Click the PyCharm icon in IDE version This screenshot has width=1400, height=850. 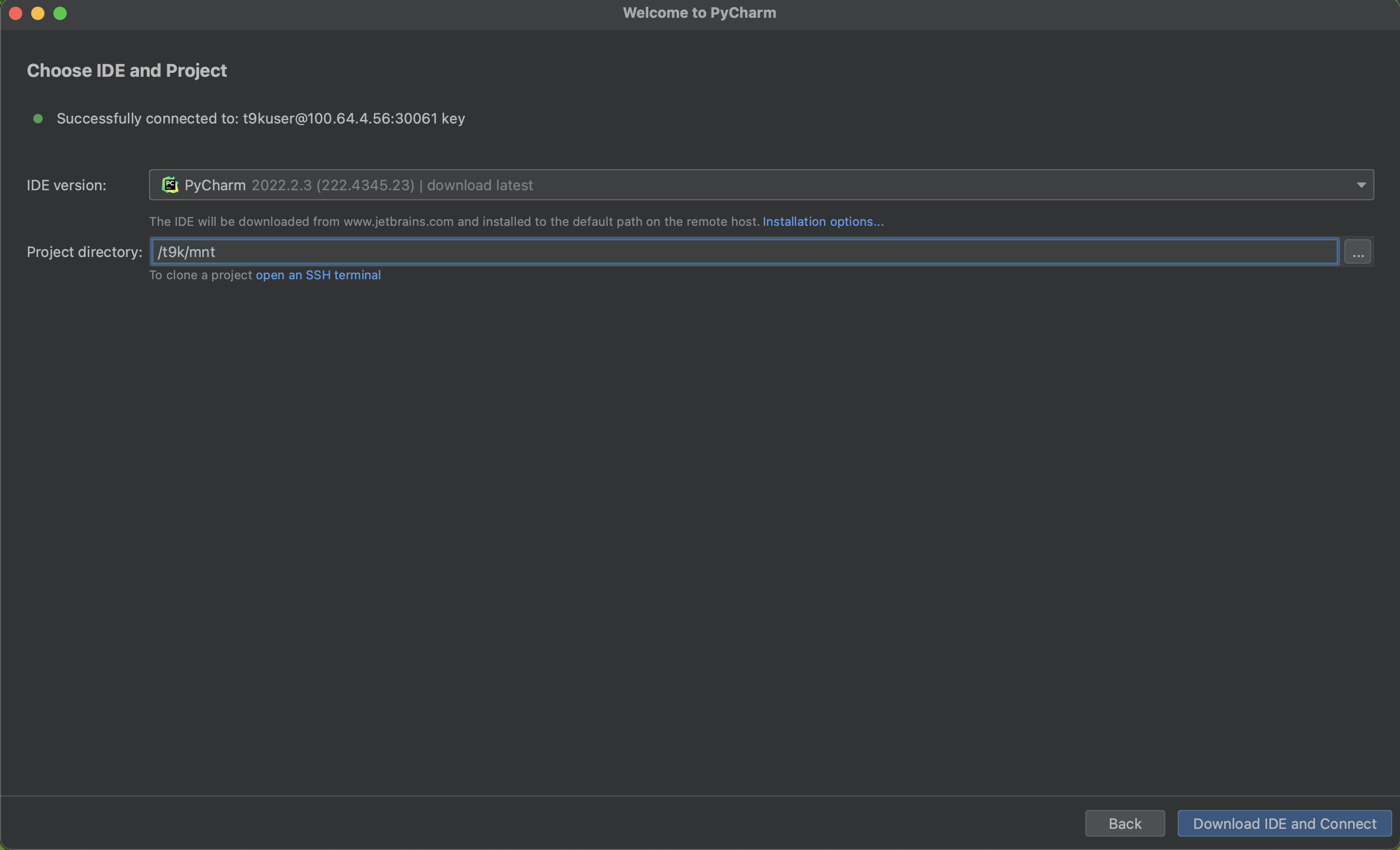(170, 185)
